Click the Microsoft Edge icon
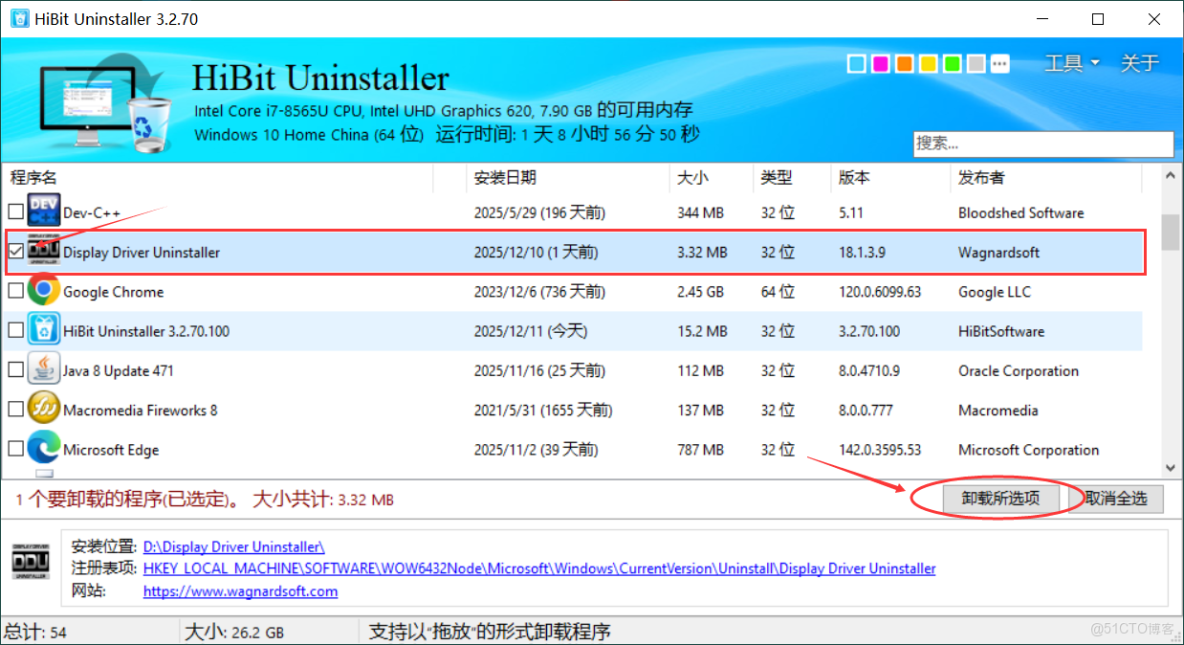The image size is (1184, 645). [44, 449]
